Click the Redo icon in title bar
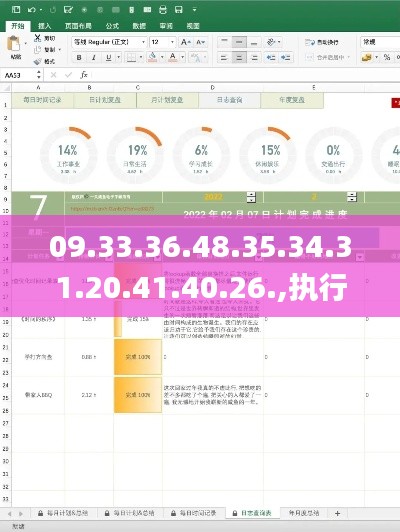Screen dimensions: 400x532 point(53,10)
